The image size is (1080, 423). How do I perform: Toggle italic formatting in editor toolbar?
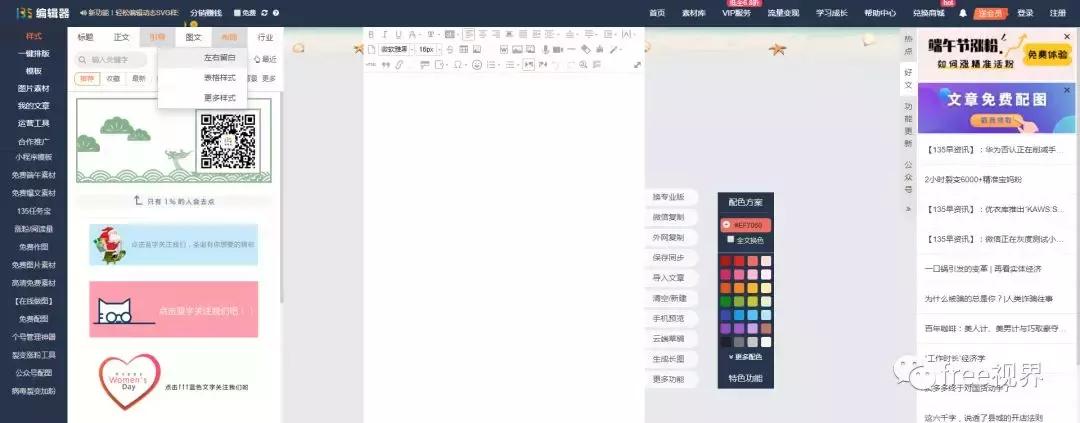click(x=385, y=34)
